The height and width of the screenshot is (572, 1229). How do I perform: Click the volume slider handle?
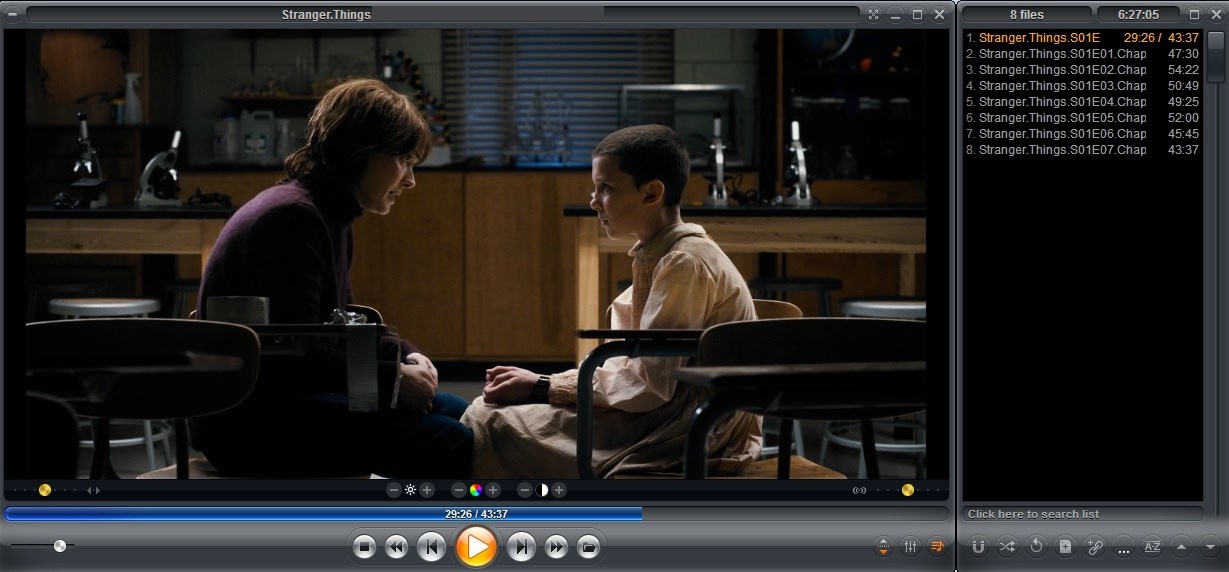(x=60, y=546)
